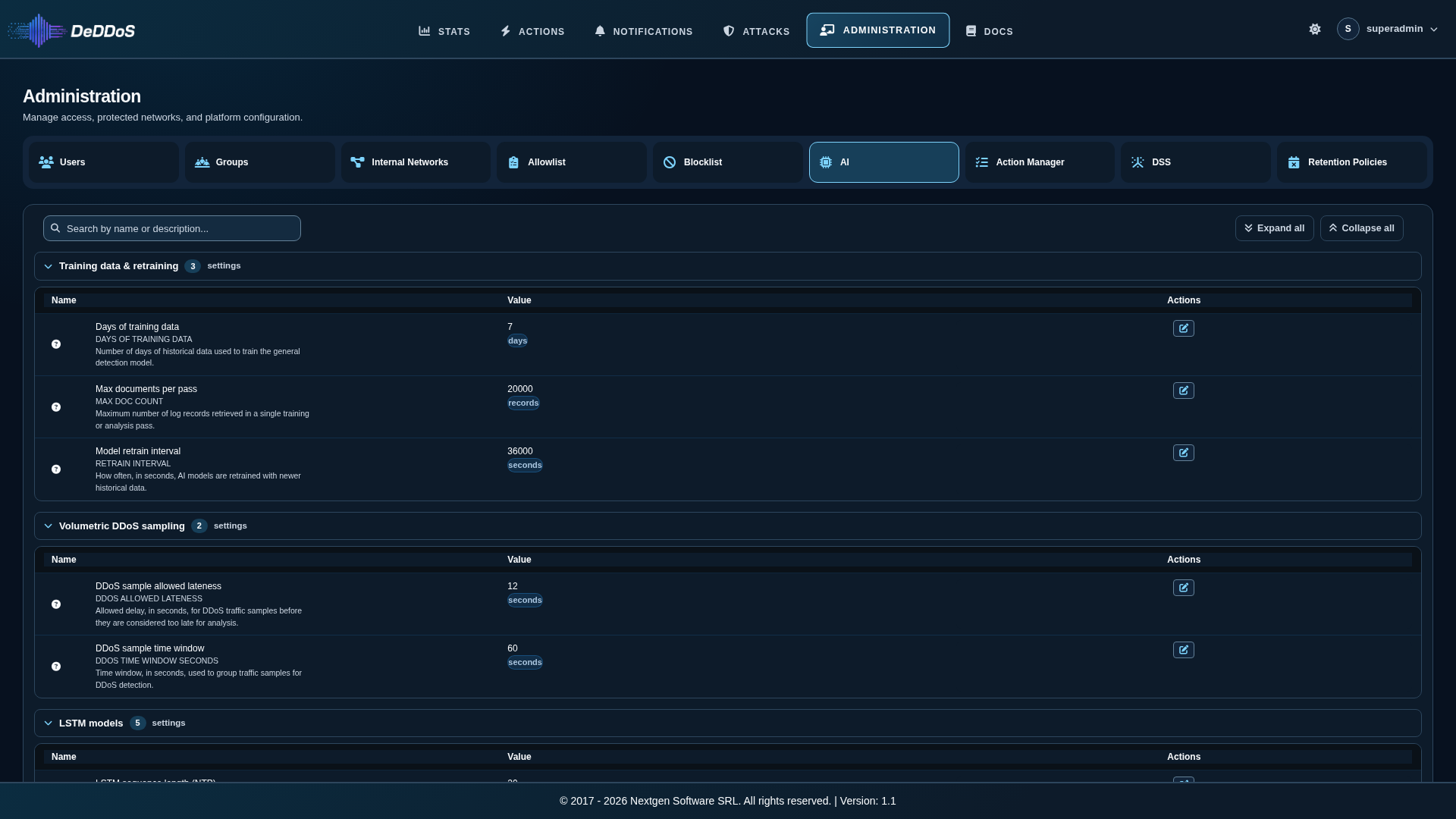Open the Blocklist tab
The width and height of the screenshot is (1456, 819).
728,162
